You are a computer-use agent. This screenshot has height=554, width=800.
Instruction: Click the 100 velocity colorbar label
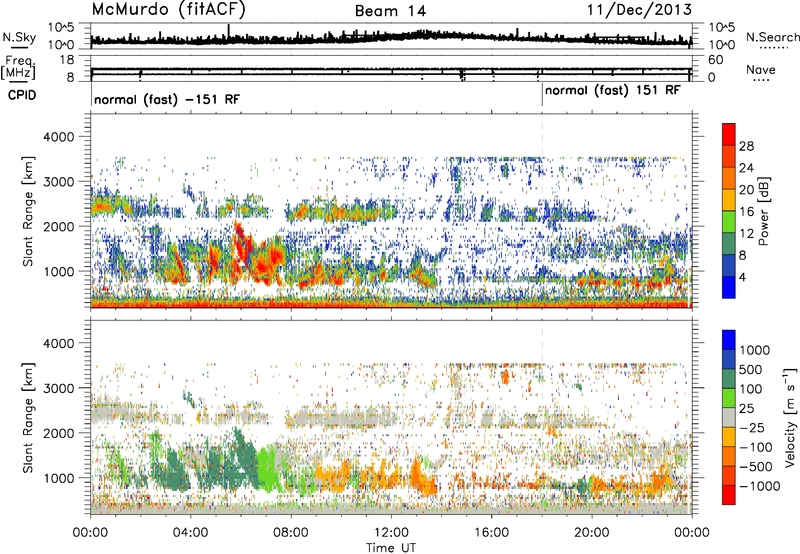click(x=751, y=389)
